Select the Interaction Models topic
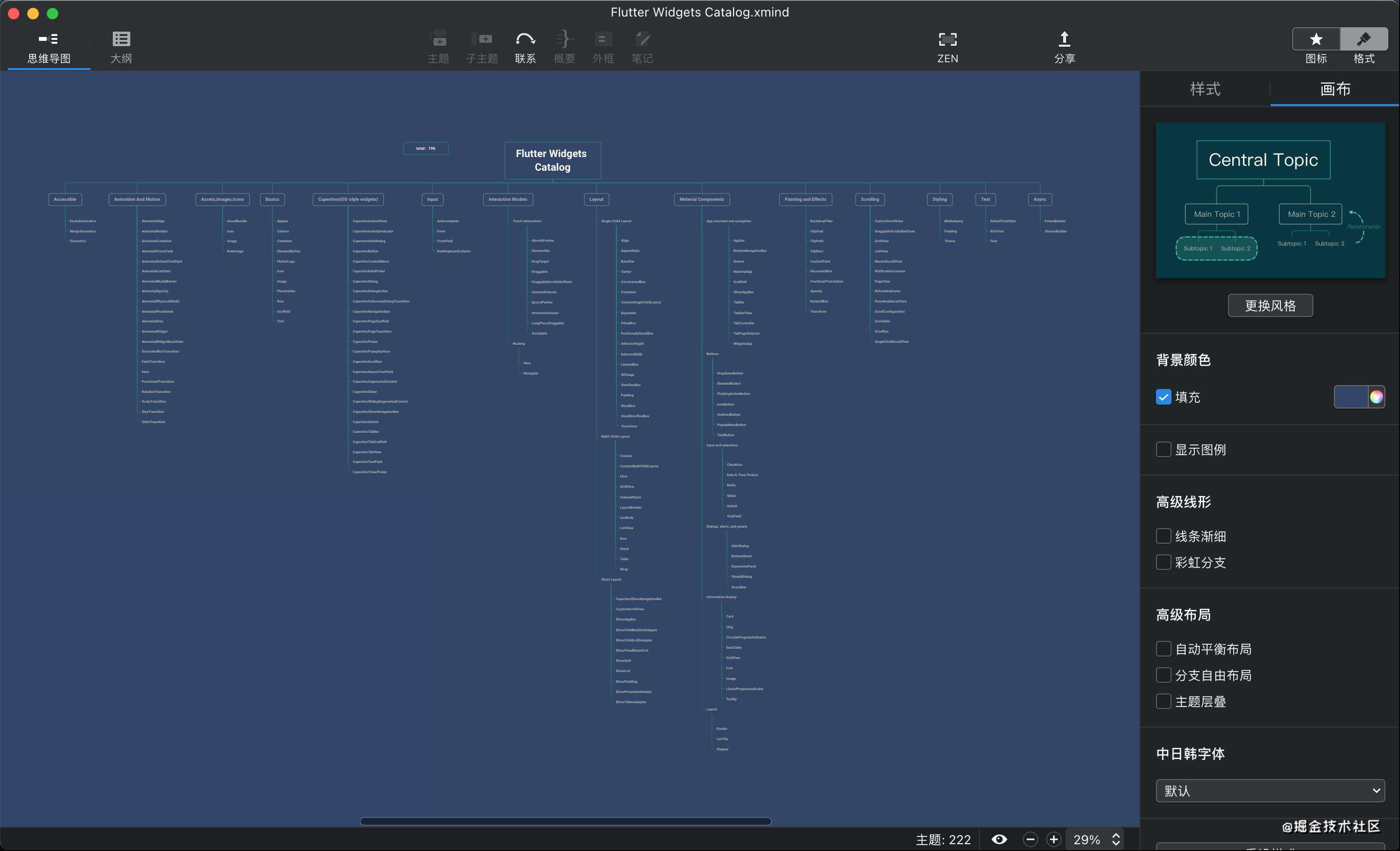Image resolution: width=1400 pixels, height=851 pixels. pyautogui.click(x=508, y=199)
